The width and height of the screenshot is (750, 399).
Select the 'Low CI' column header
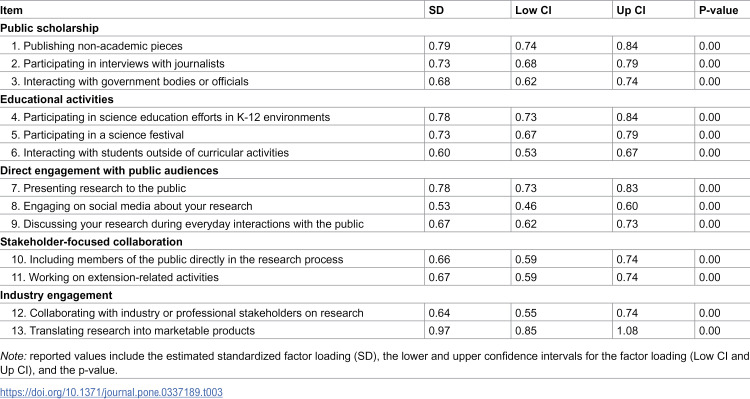point(533,10)
